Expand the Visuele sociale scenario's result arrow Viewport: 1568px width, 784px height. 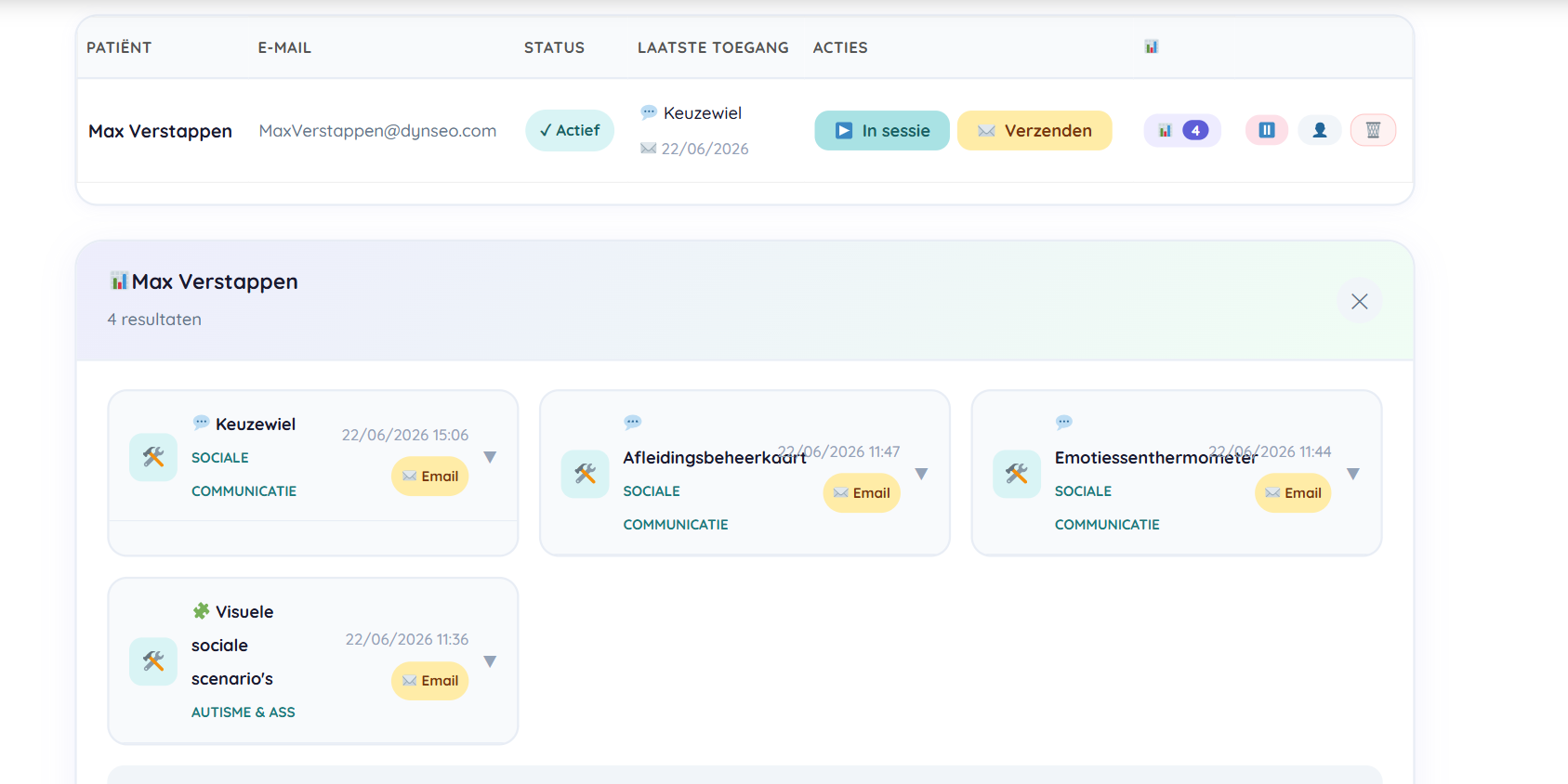click(490, 661)
